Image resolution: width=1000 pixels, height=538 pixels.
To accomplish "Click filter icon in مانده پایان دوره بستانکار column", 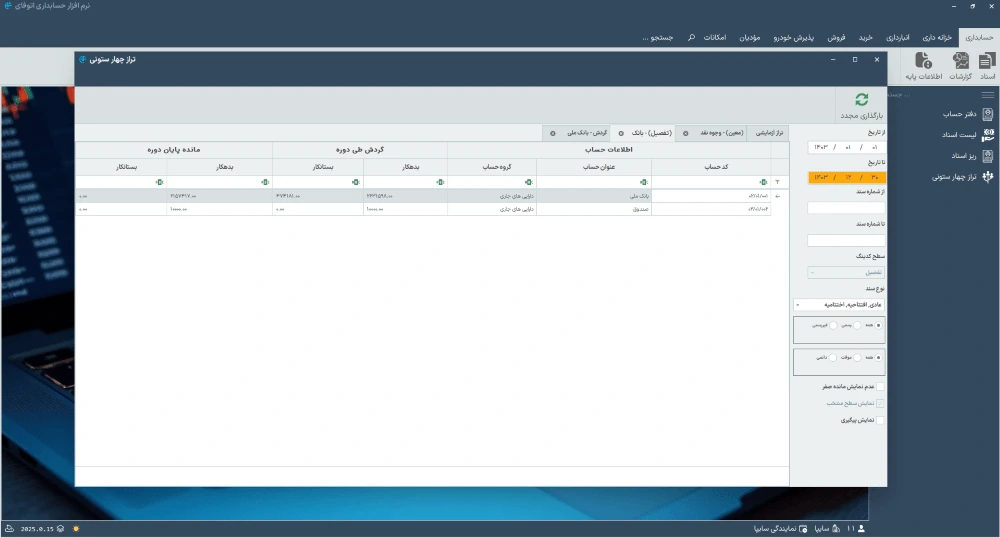I will [159, 182].
